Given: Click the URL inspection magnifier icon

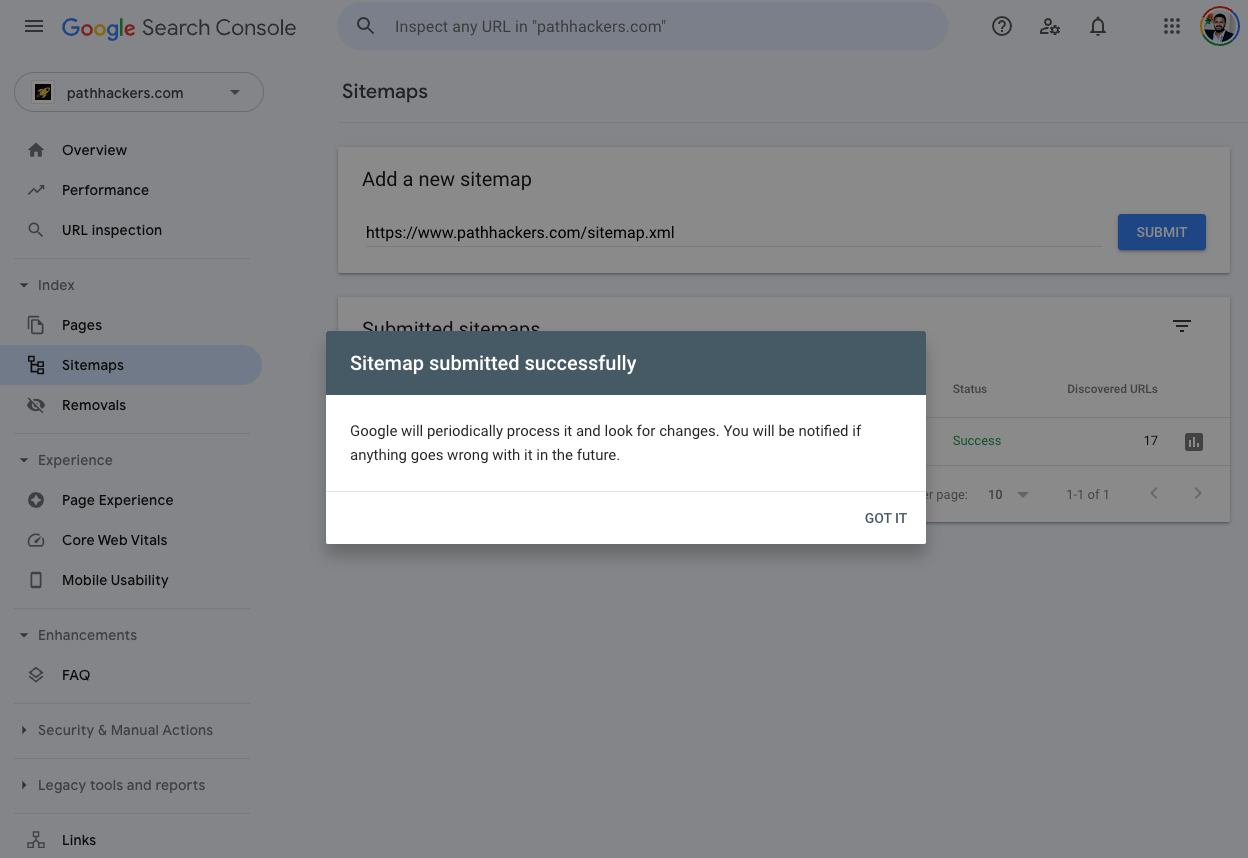Looking at the screenshot, I should [x=36, y=230].
